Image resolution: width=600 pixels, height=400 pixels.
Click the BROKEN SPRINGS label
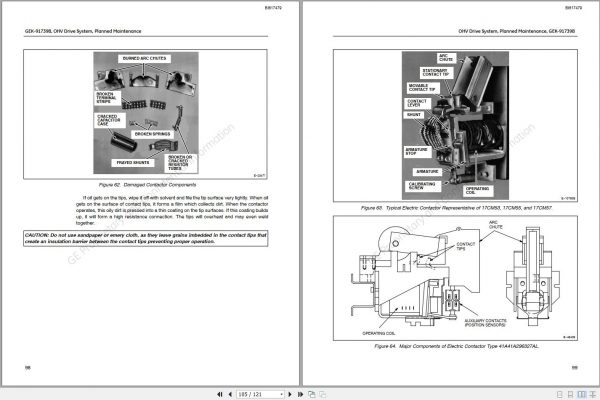152,134
